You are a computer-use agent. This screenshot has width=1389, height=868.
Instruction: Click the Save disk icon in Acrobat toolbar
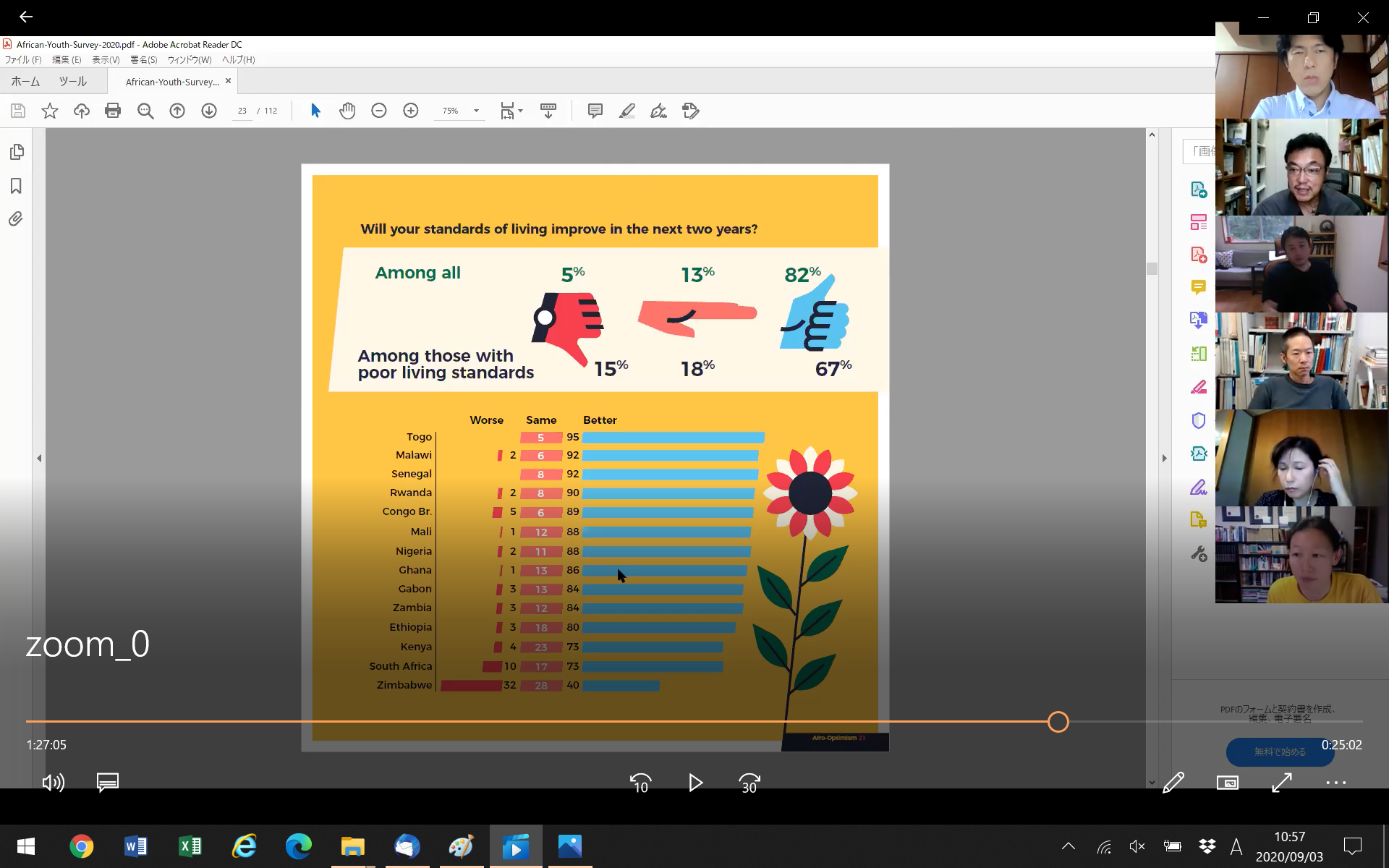tap(18, 111)
